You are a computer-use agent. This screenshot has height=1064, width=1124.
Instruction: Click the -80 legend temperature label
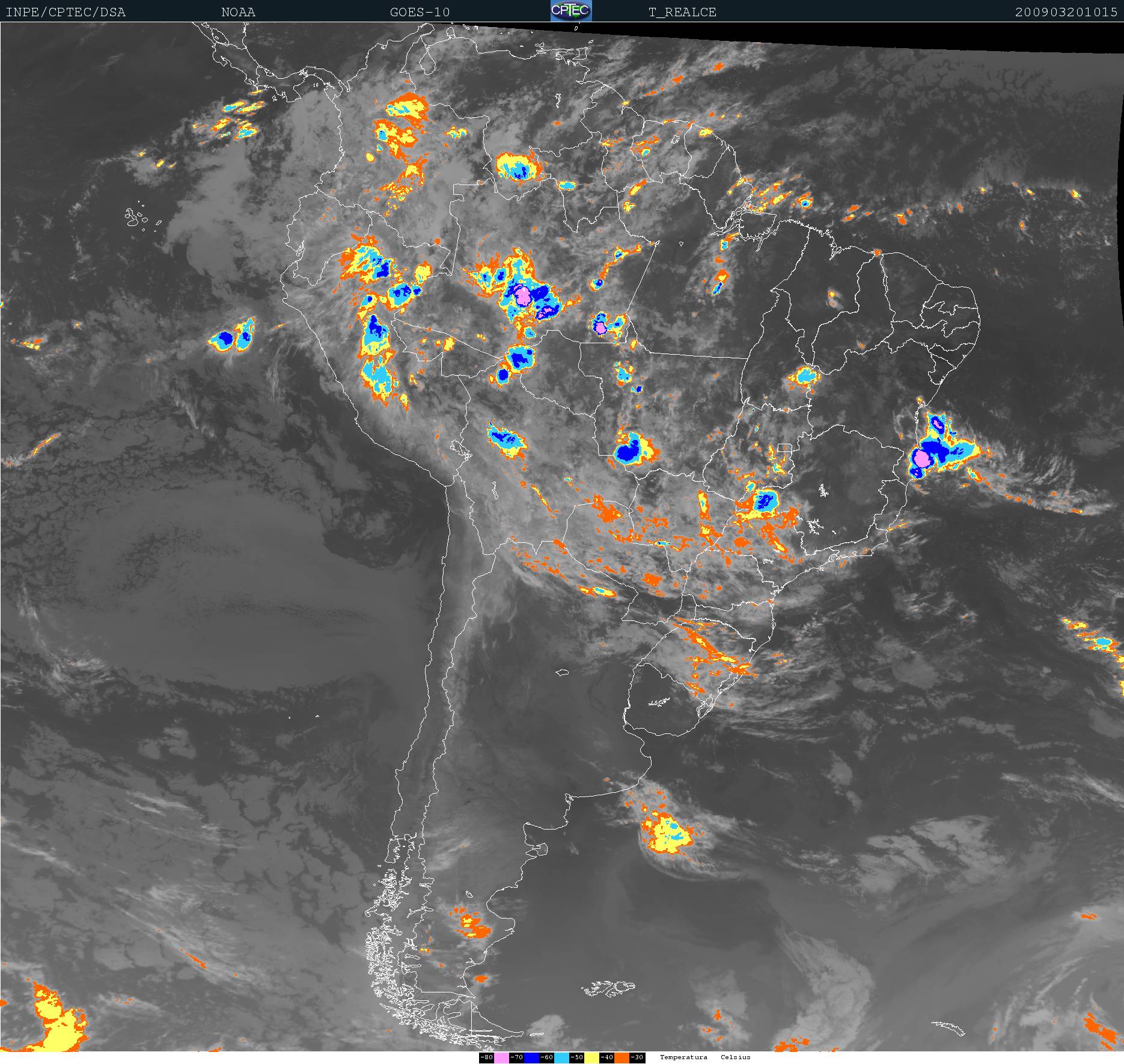[486, 1057]
